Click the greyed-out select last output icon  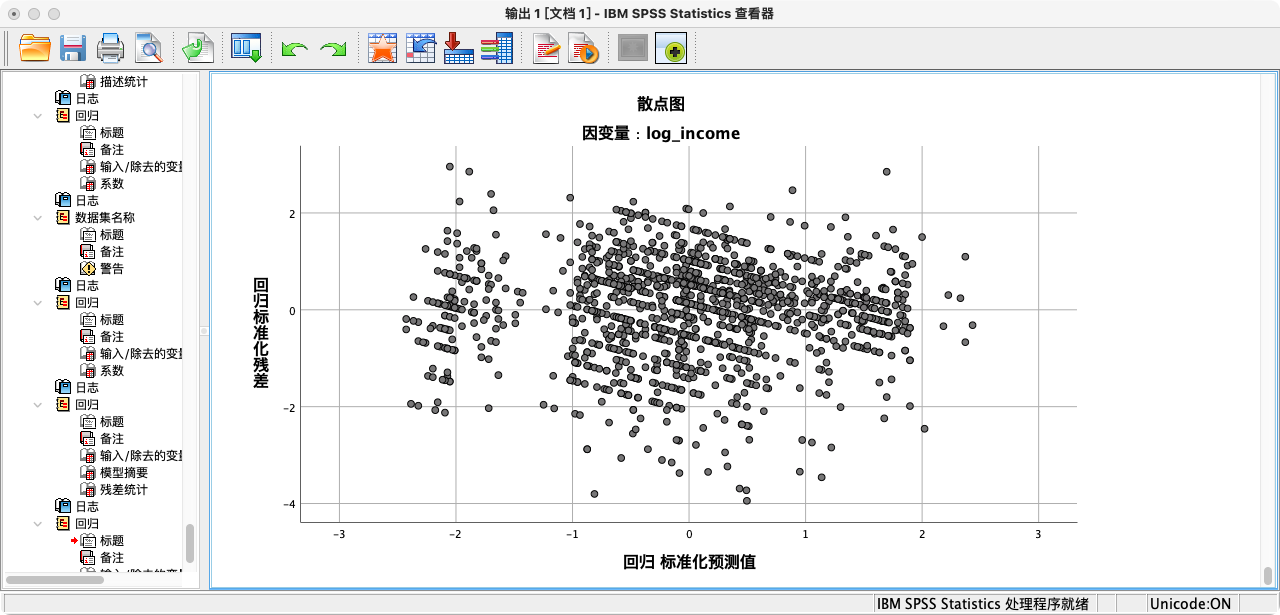(633, 48)
